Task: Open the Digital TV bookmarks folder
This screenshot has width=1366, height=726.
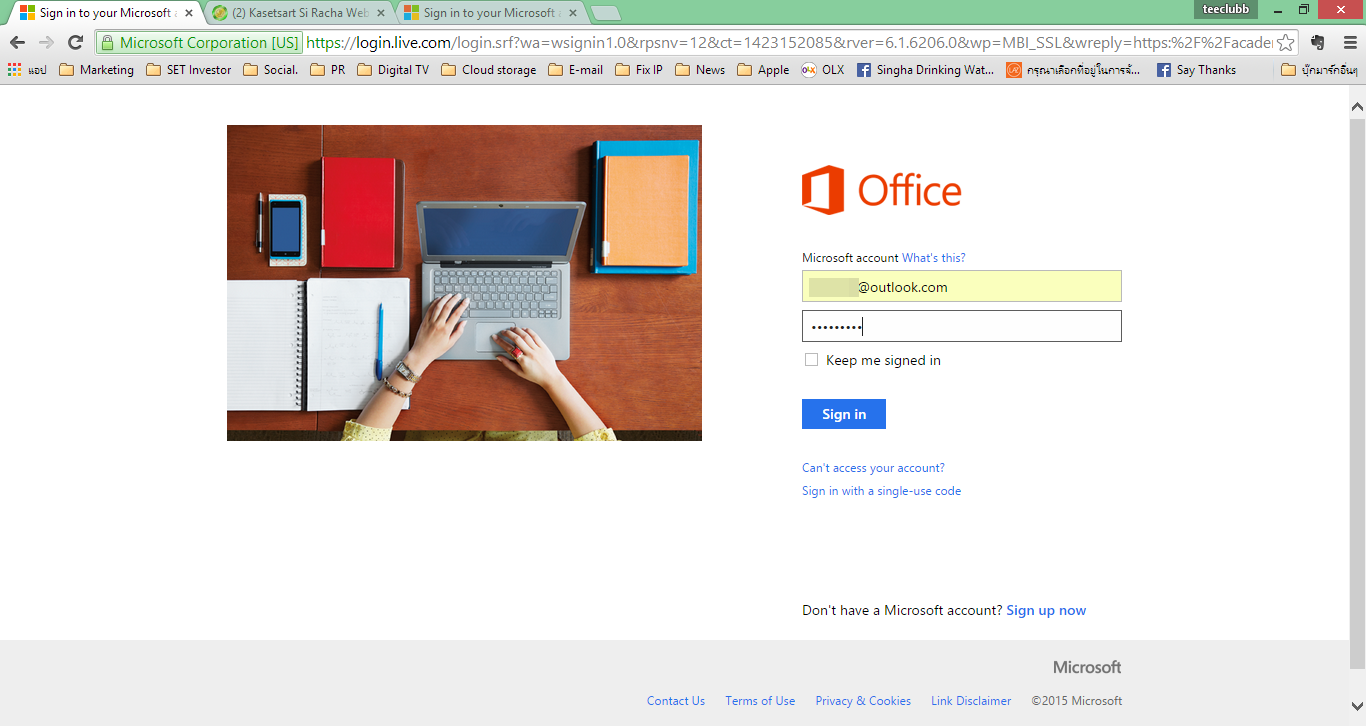Action: click(393, 70)
